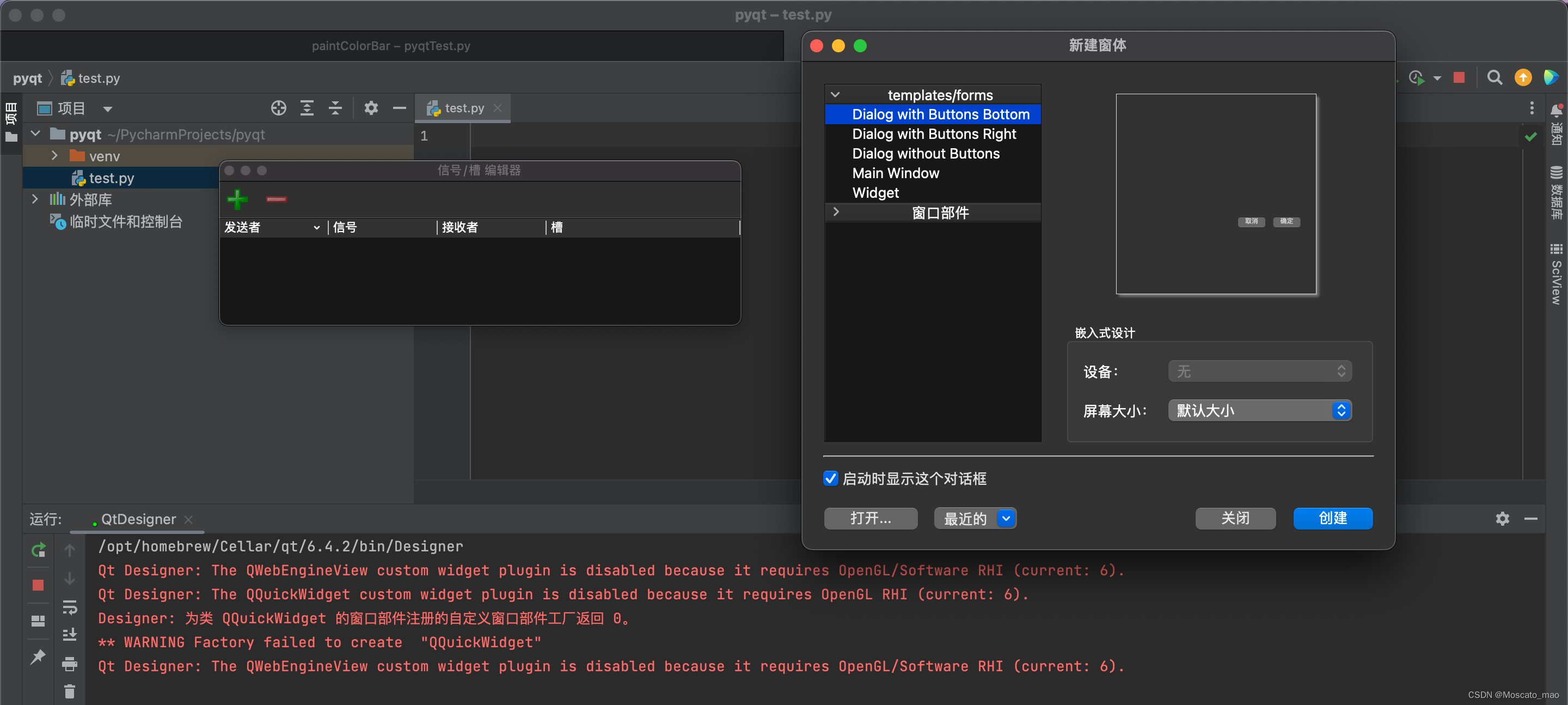Collapse the templates/forms section

tap(836, 94)
